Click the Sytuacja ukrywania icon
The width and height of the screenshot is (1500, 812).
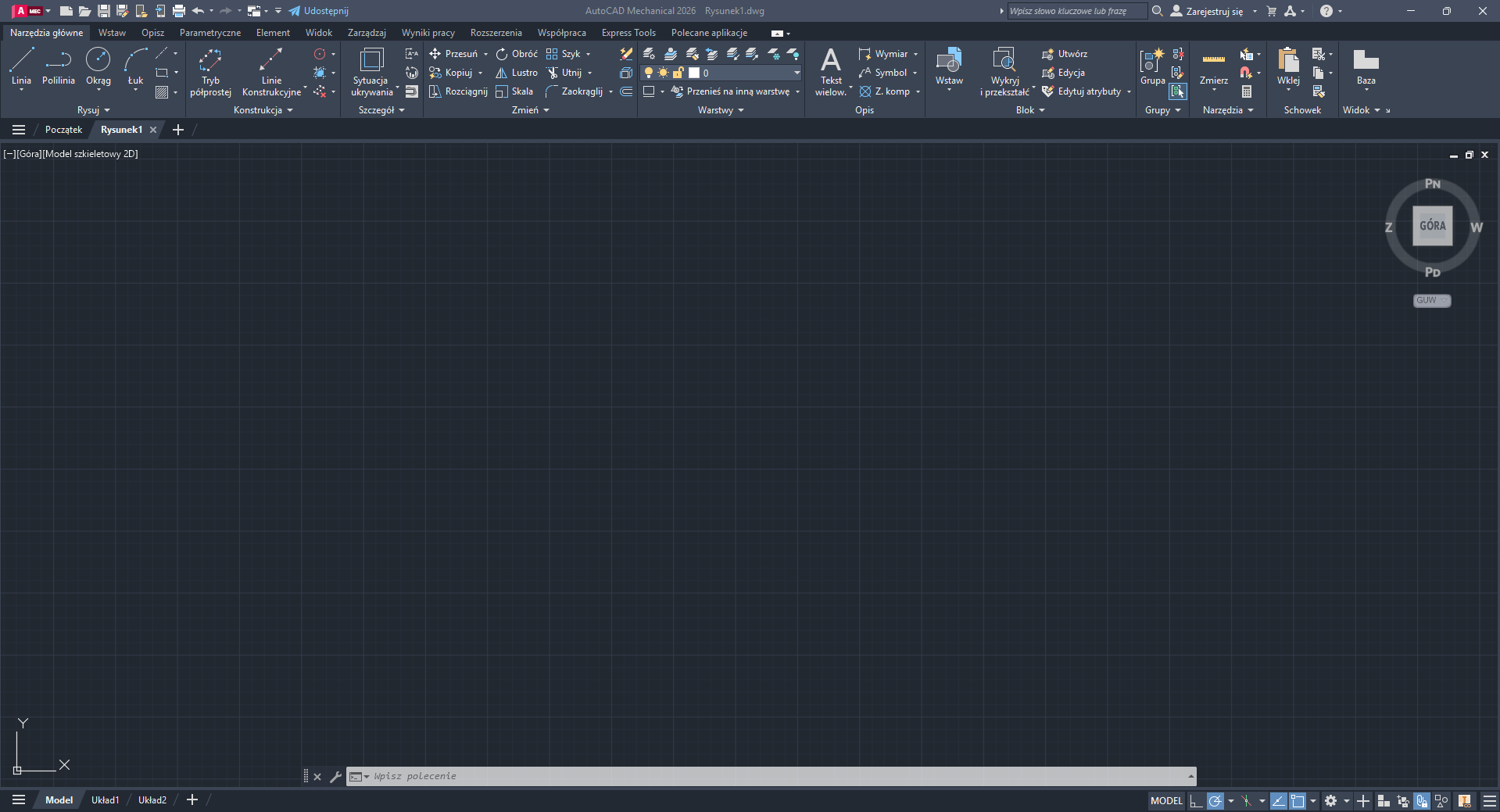pyautogui.click(x=371, y=71)
